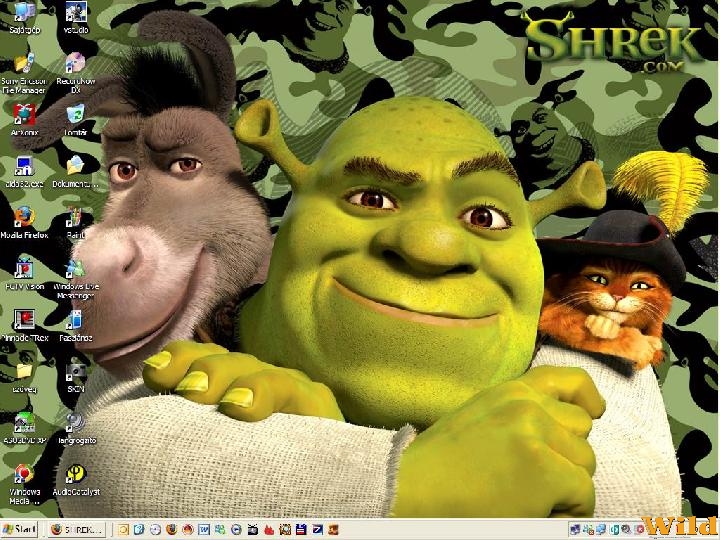720x540 pixels.
Task: Launch AudioCatalyst from the desktop
Action: [x=76, y=480]
